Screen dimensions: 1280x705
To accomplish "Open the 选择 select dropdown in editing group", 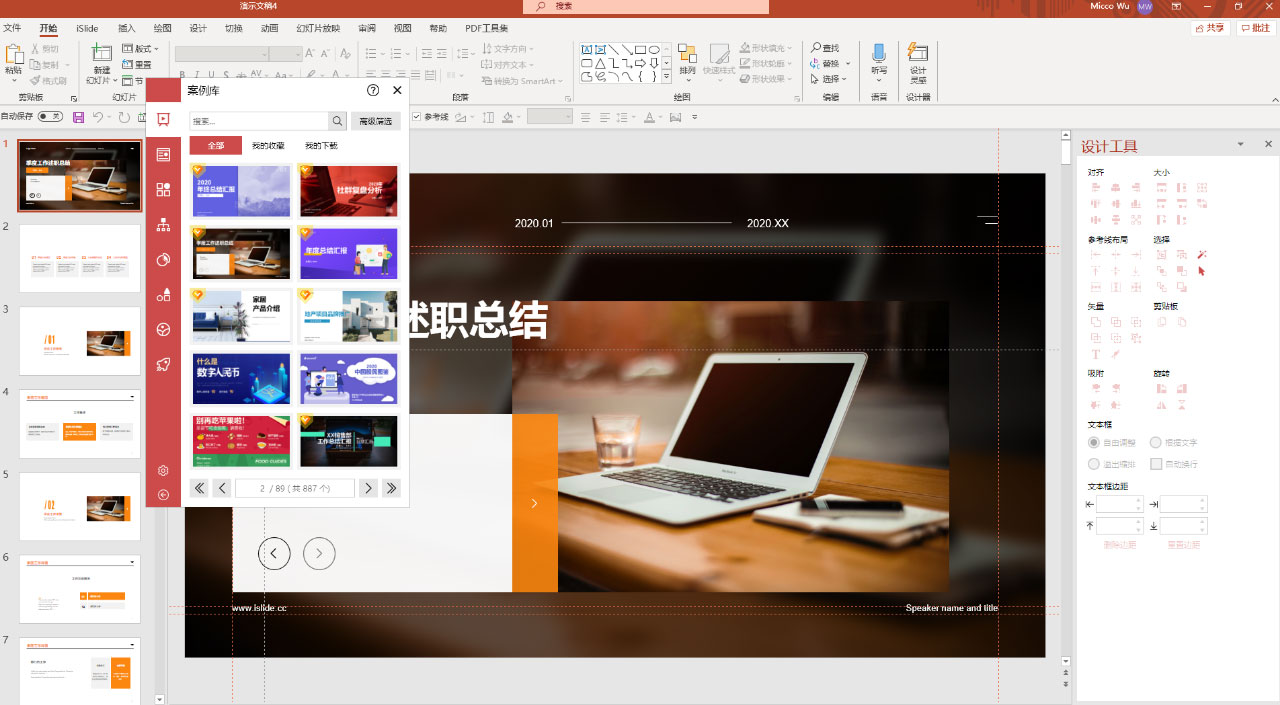I will [833, 79].
